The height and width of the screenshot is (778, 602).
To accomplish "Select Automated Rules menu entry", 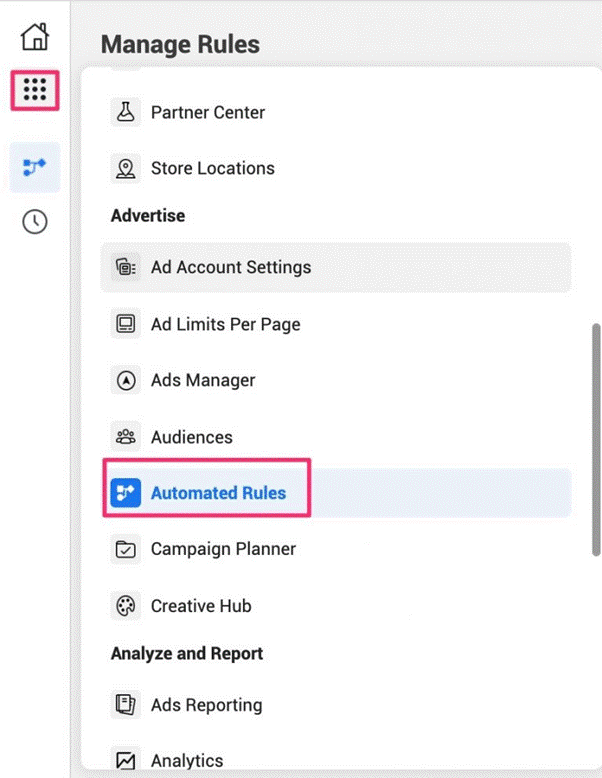I will [x=218, y=492].
